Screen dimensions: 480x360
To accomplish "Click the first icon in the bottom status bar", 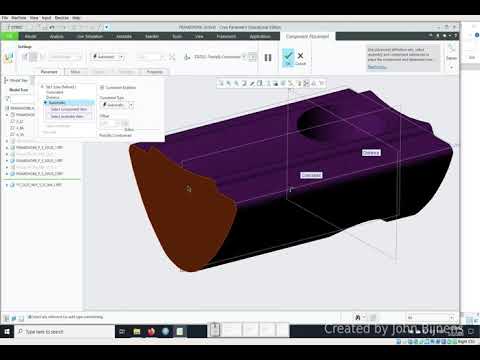I will [6, 318].
